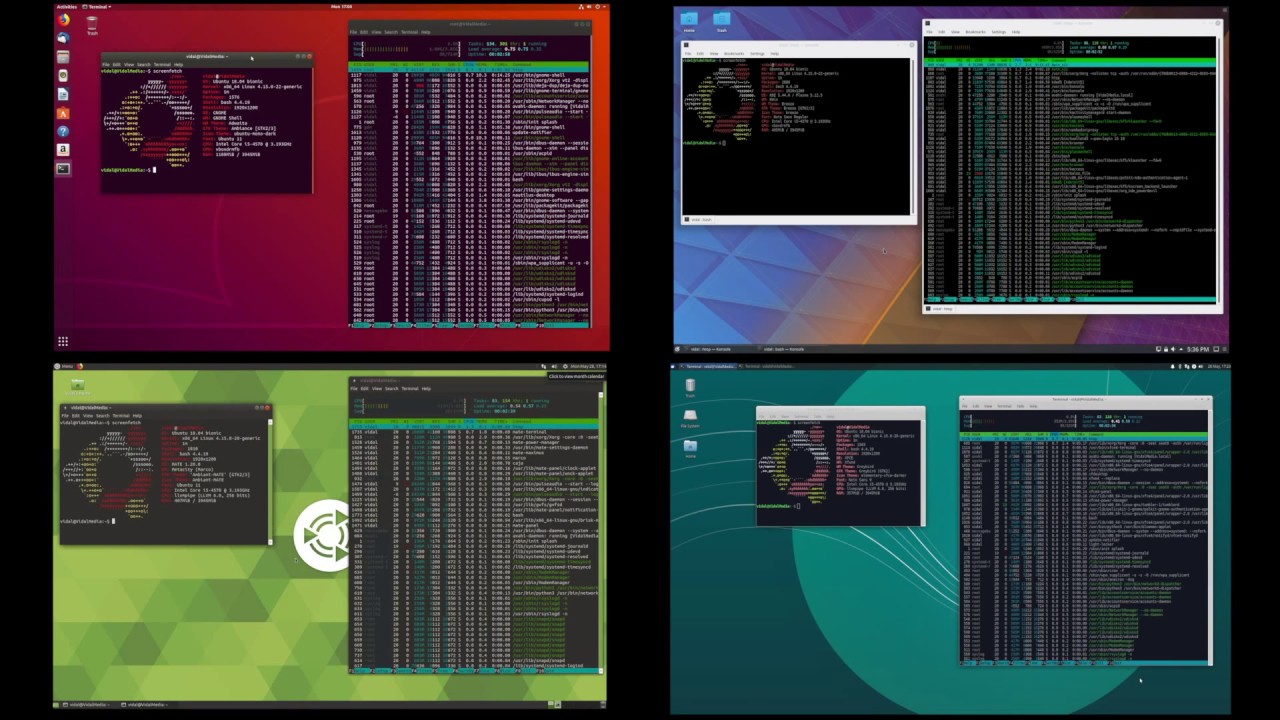Viewport: 1280px width, 720px height.
Task: Select the 'vidal: htop' tab in Konsole
Action: 940,308
